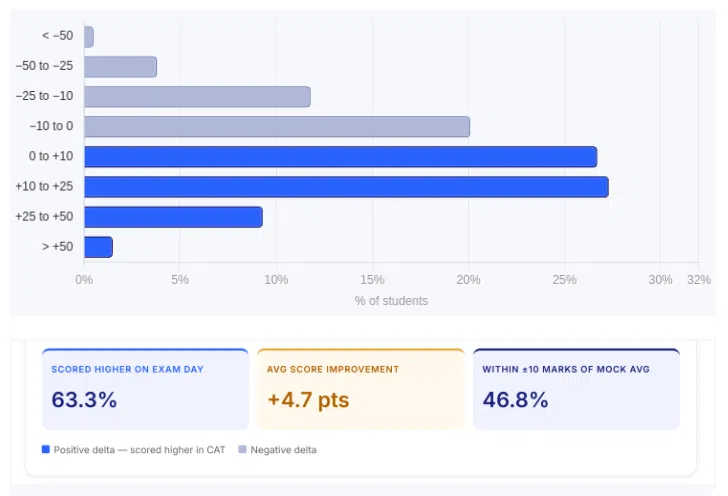Click the "32%" x-axis tick label
The image size is (728, 496).
(699, 280)
